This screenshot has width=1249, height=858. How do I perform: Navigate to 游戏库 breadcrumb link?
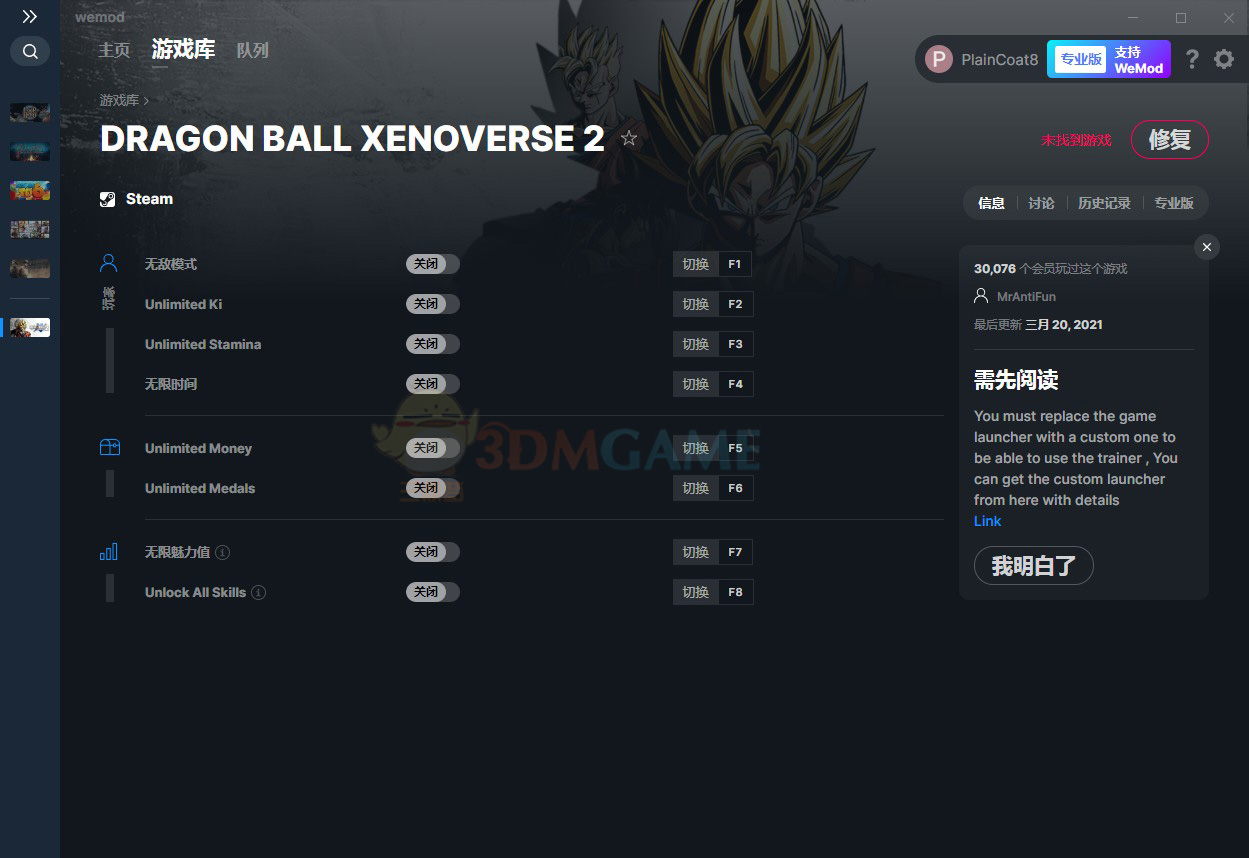coord(119,100)
